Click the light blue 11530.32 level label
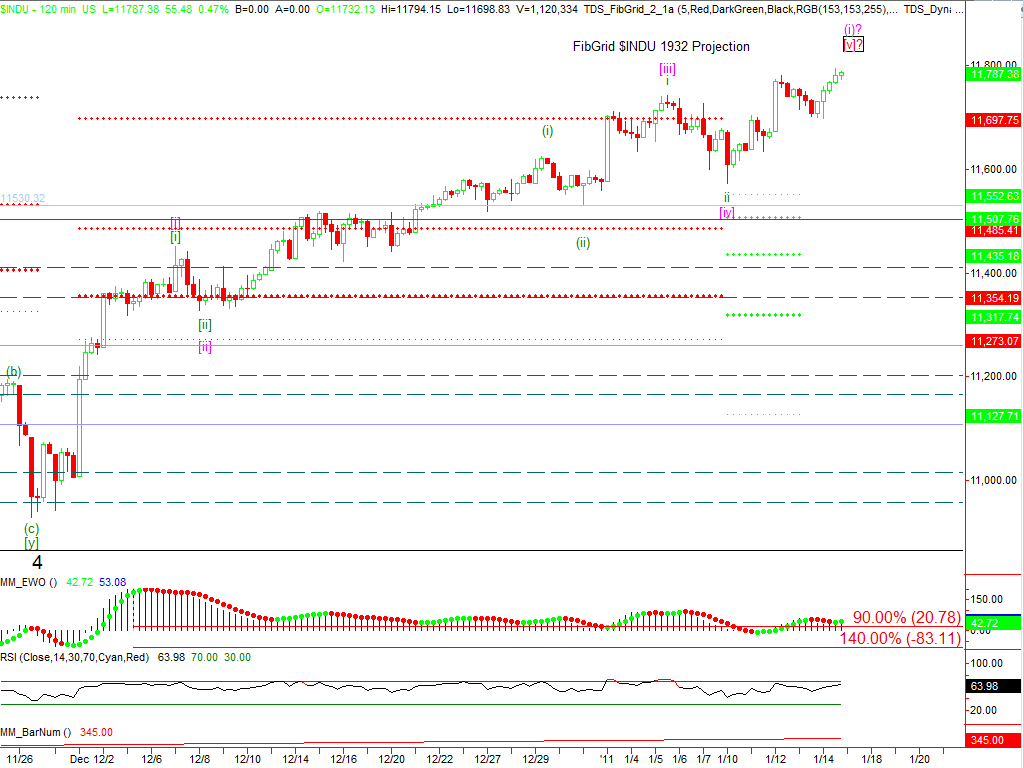The width and height of the screenshot is (1024, 768). point(23,198)
